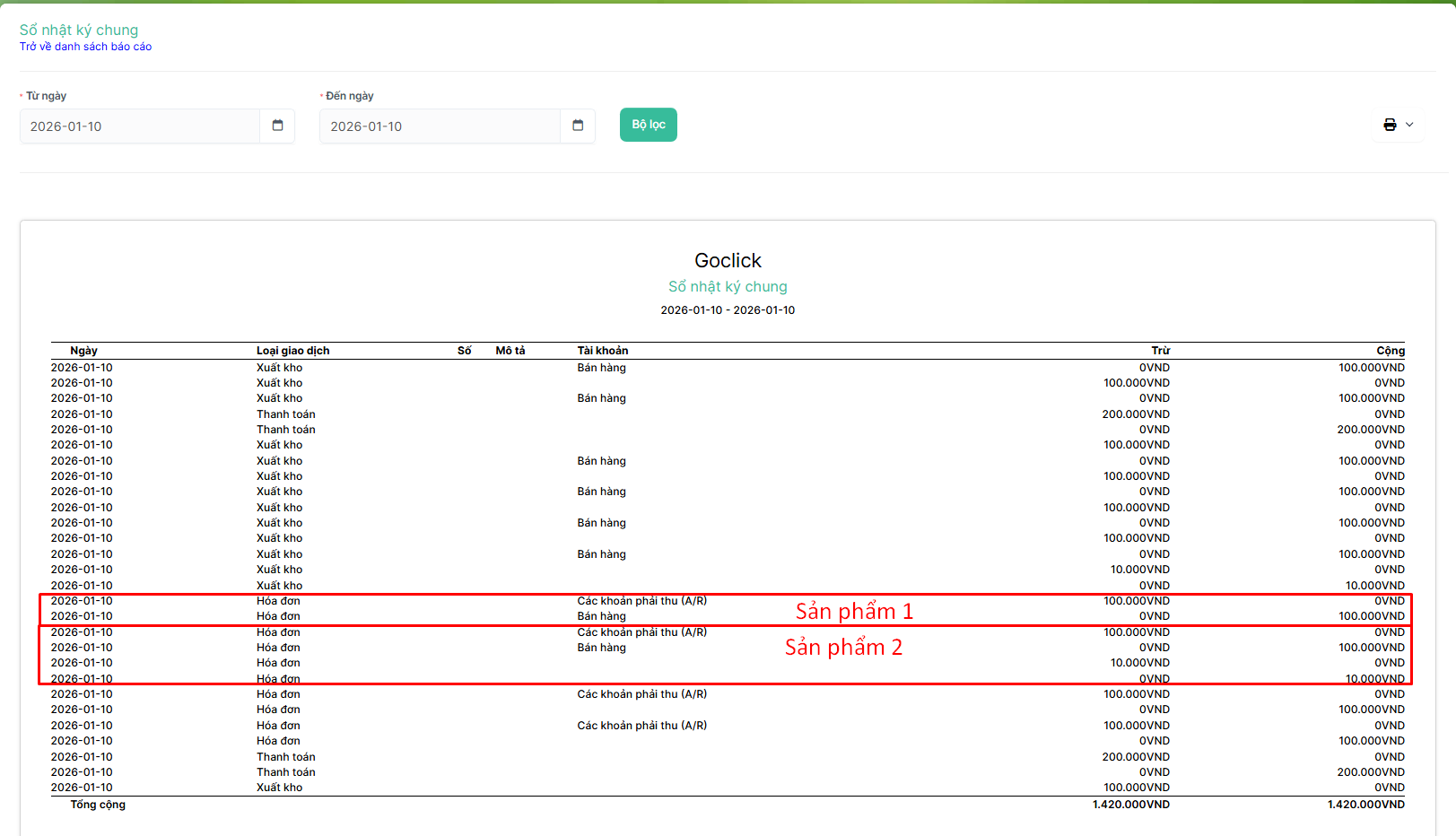
Task: Click the Tài khoản column header
Action: coord(602,351)
